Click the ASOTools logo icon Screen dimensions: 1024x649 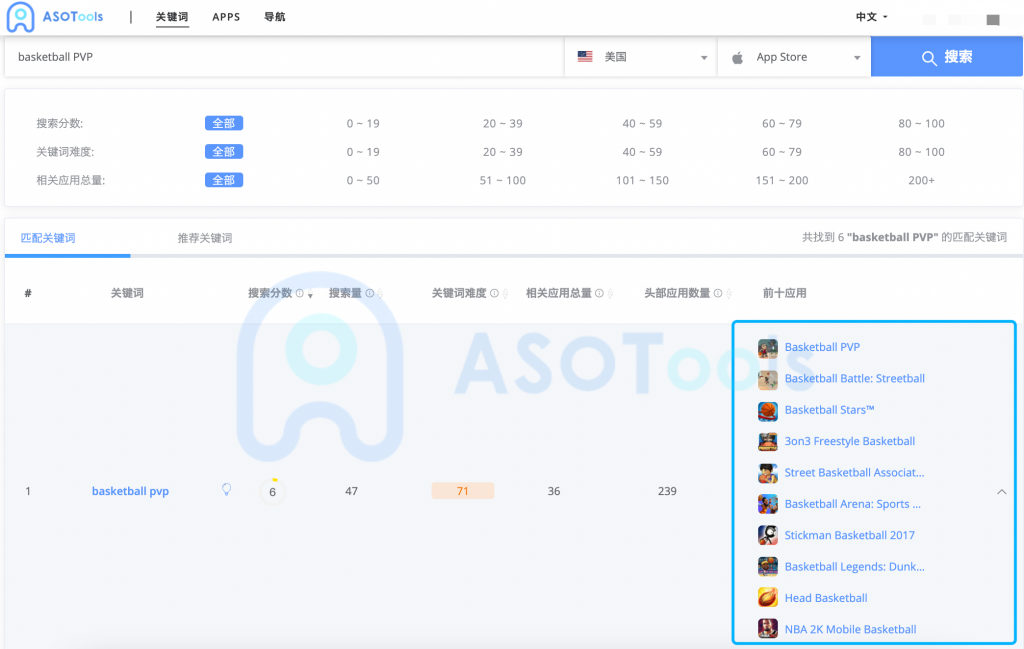[x=20, y=17]
